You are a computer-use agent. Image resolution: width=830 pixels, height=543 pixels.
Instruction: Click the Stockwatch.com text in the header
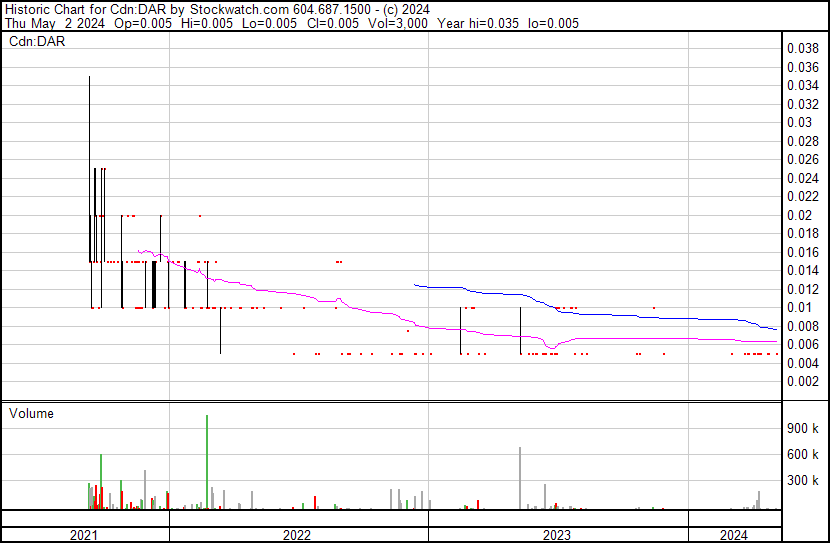point(232,9)
